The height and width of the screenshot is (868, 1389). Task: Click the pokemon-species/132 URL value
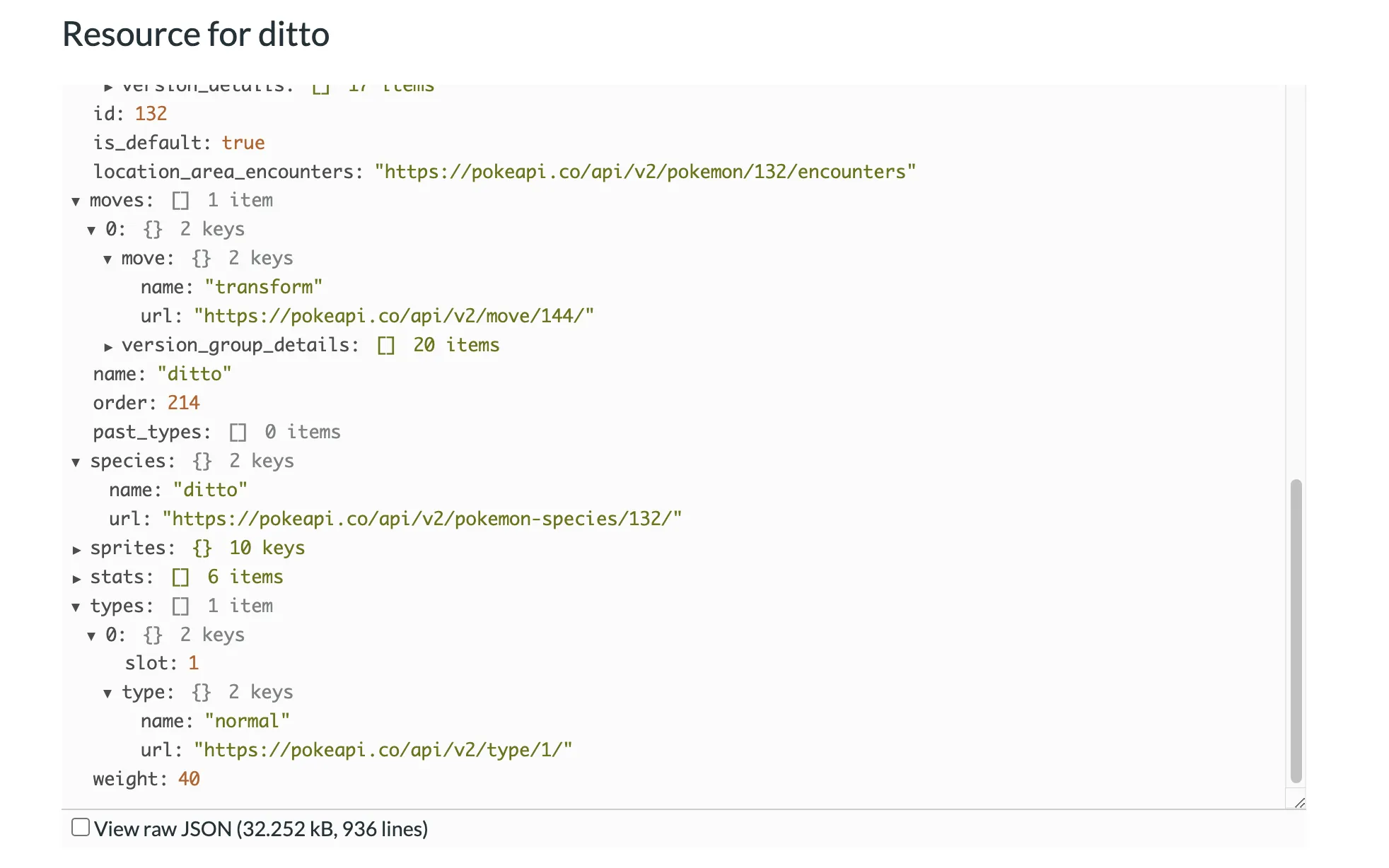[x=422, y=519]
